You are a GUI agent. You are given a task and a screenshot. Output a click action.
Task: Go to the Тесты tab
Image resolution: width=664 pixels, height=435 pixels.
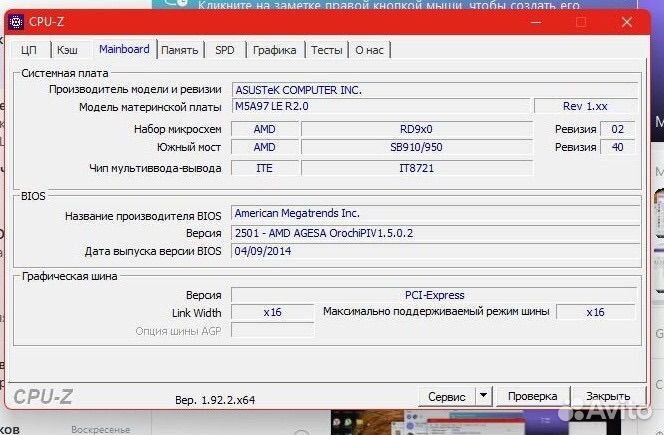pos(326,50)
